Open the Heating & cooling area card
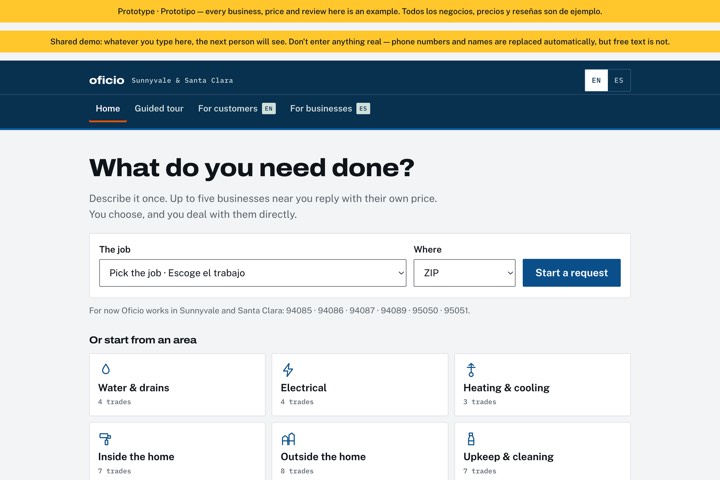 coord(542,384)
